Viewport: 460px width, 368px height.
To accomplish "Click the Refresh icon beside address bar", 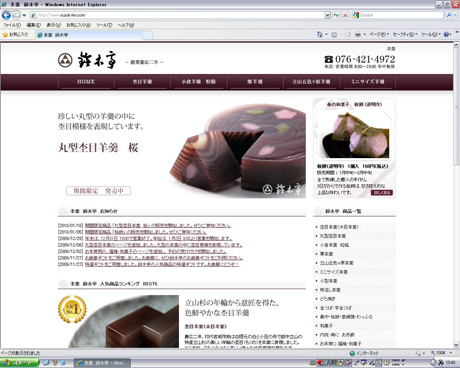I will [x=336, y=15].
